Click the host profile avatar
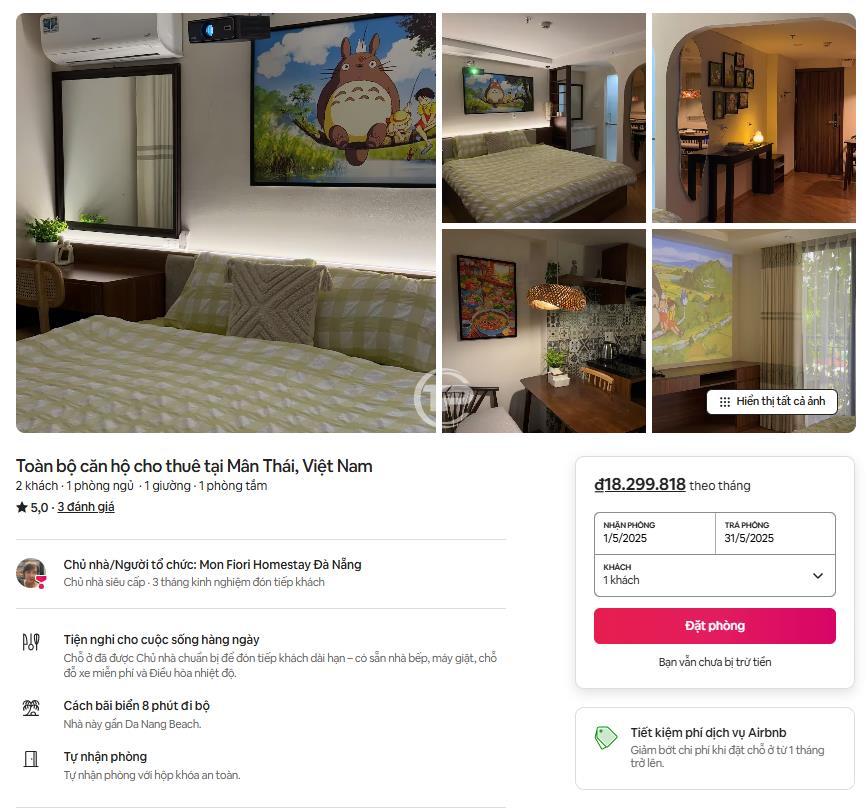Viewport: 868px width, 808px height. tap(31, 573)
